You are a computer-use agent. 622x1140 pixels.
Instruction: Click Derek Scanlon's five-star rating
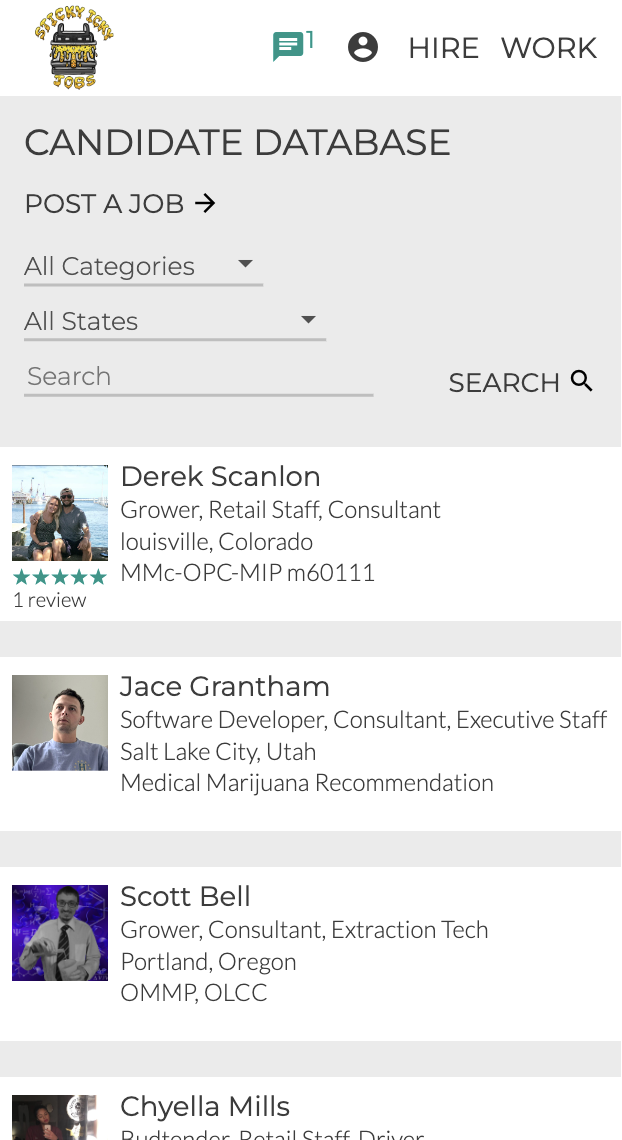pos(59,577)
